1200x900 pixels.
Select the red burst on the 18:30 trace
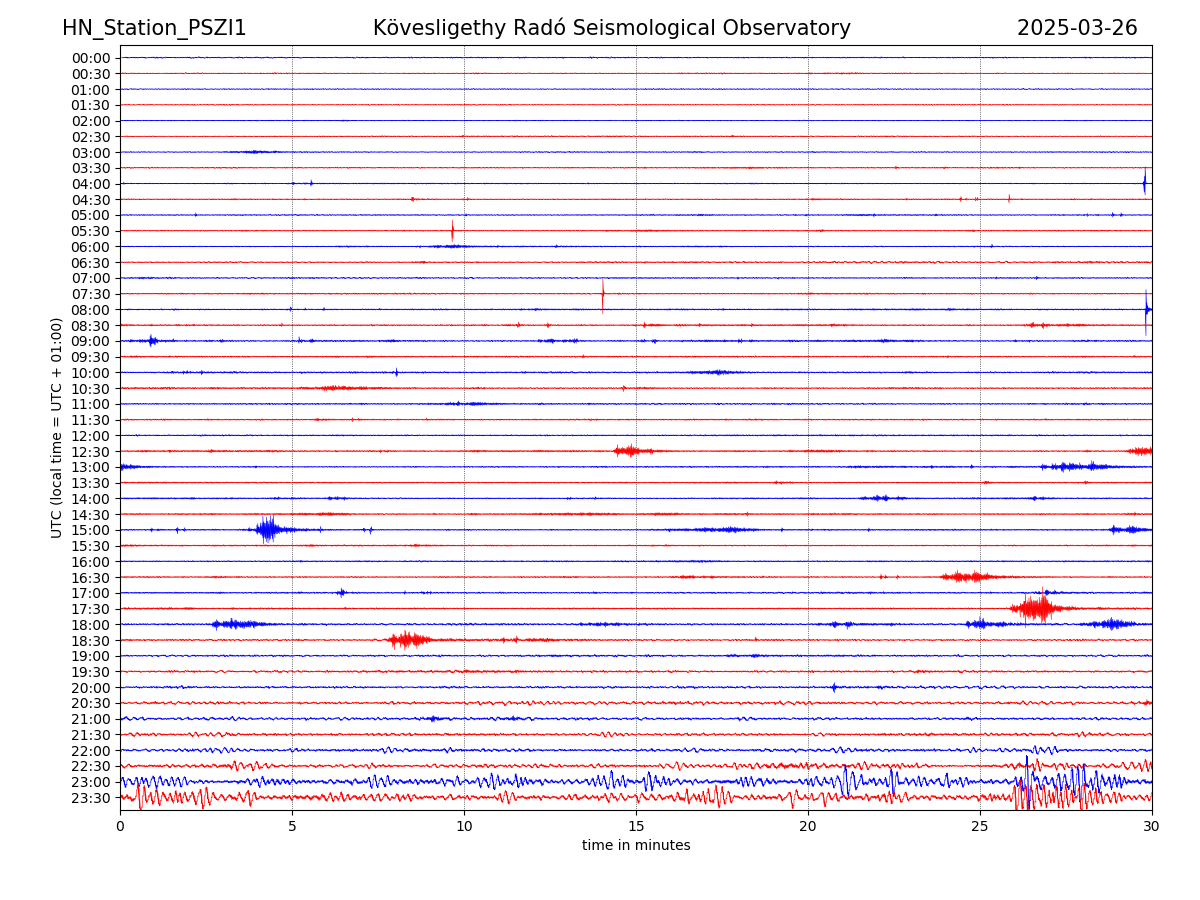408,639
